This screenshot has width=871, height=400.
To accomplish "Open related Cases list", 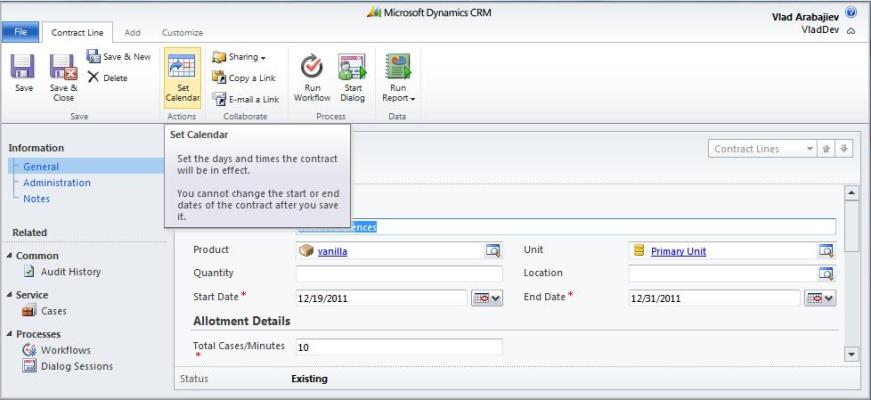I will pyautogui.click(x=44, y=311).
